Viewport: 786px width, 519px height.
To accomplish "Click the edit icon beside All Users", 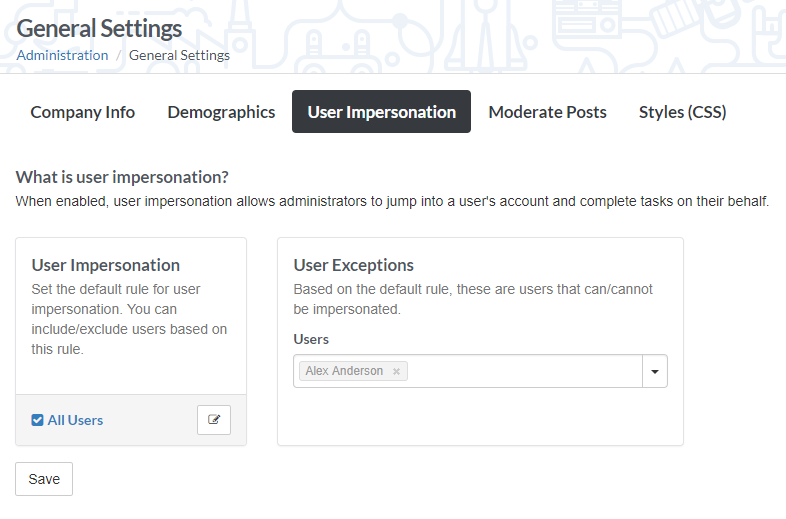I will pyautogui.click(x=214, y=420).
